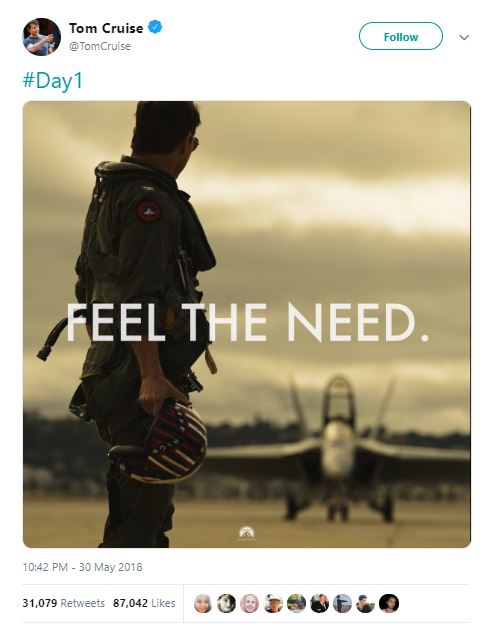
Task: Open the #Day1 hashtag link
Action: 53,80
